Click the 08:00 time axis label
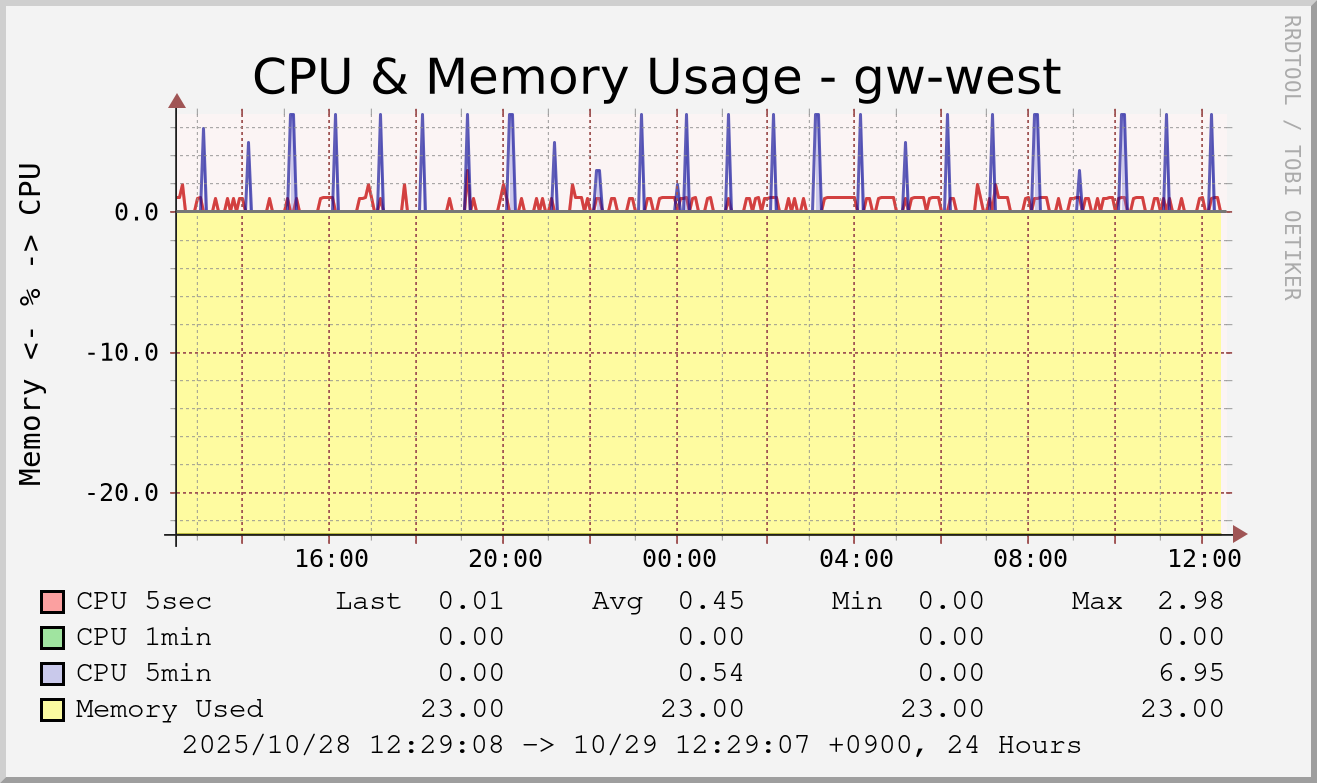This screenshot has height=783, width=1317. pos(1029,558)
